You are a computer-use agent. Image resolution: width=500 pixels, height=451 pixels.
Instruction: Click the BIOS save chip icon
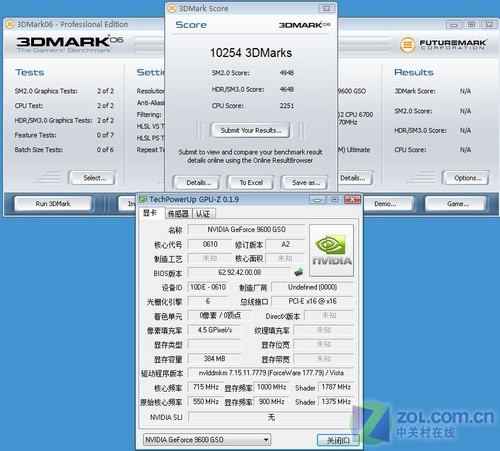pyautogui.click(x=299, y=272)
